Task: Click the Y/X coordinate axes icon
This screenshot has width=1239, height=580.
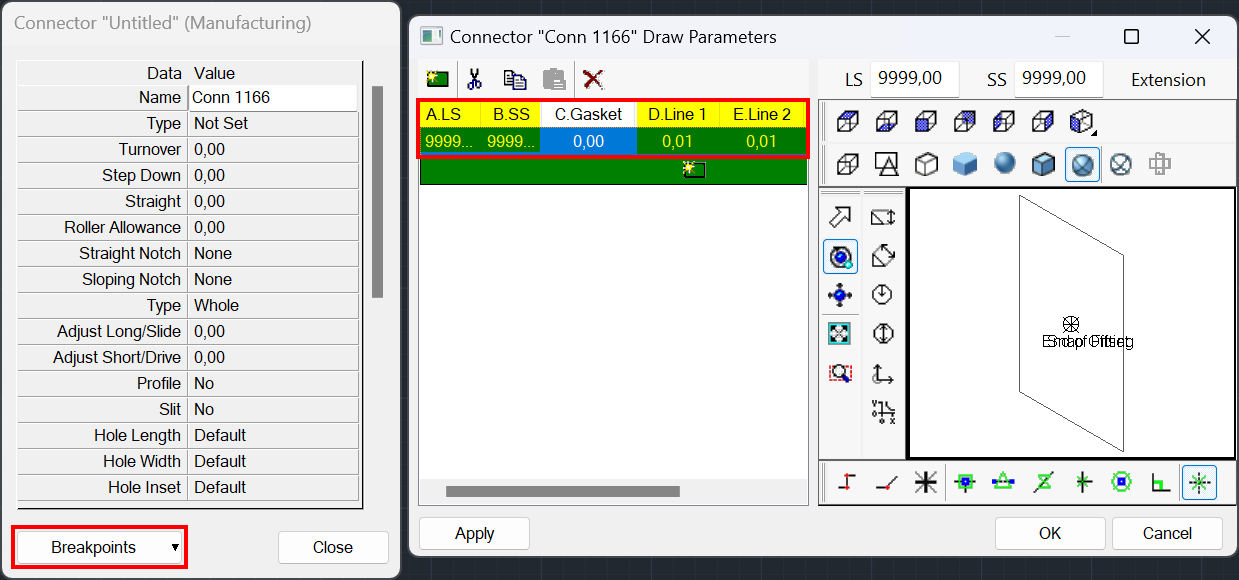Action: (883, 411)
